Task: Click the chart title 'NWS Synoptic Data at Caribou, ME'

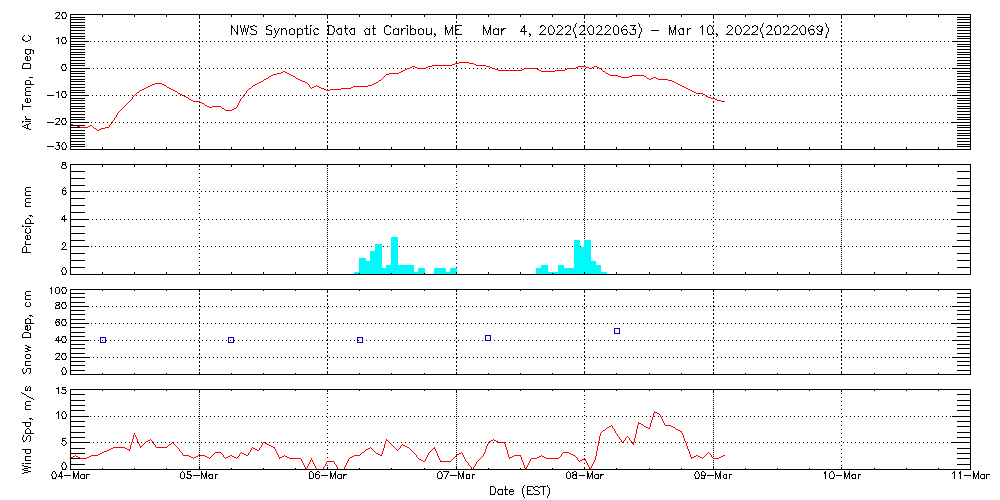Action: click(x=346, y=31)
